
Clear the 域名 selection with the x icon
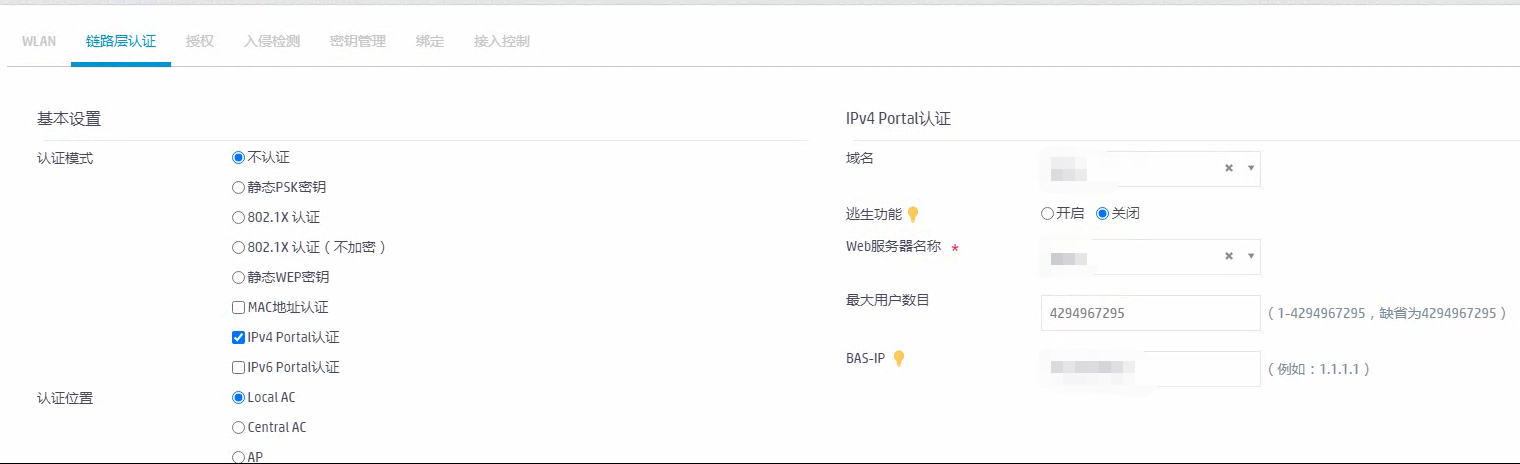click(1229, 169)
